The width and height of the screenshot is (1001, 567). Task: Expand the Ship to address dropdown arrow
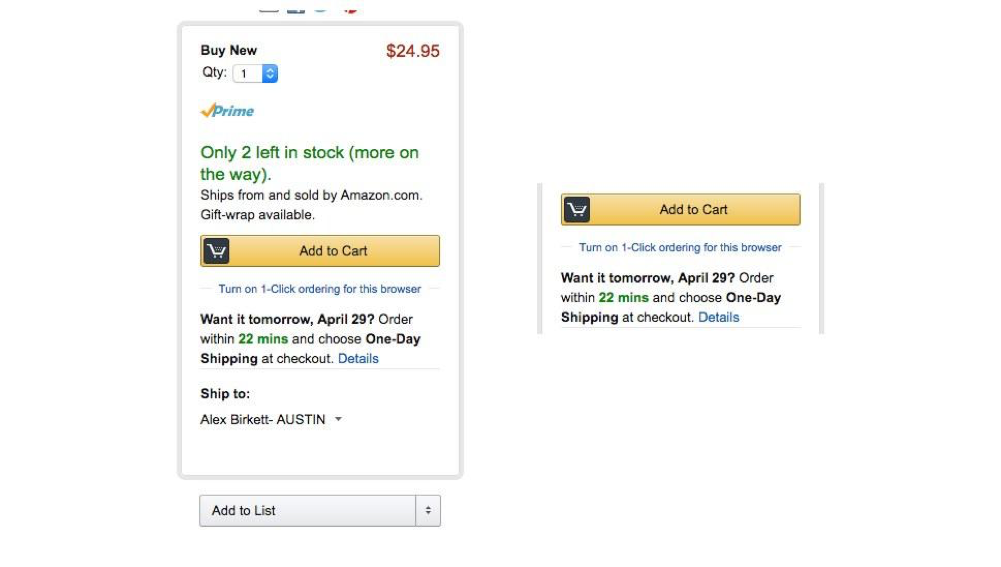(x=338, y=420)
